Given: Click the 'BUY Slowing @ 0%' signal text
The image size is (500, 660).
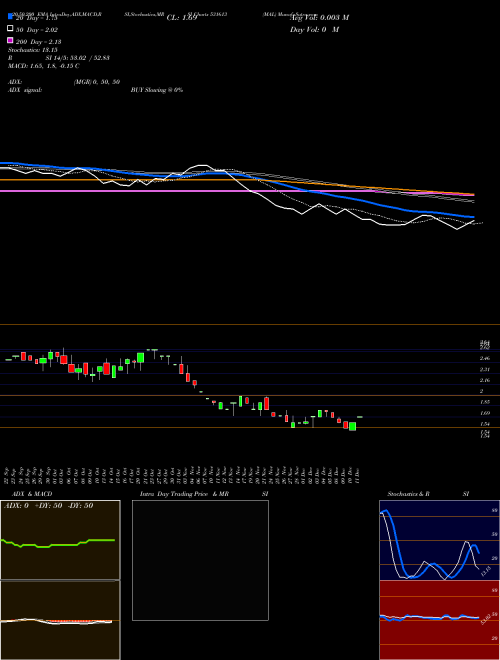Looking at the screenshot, I should [157, 90].
